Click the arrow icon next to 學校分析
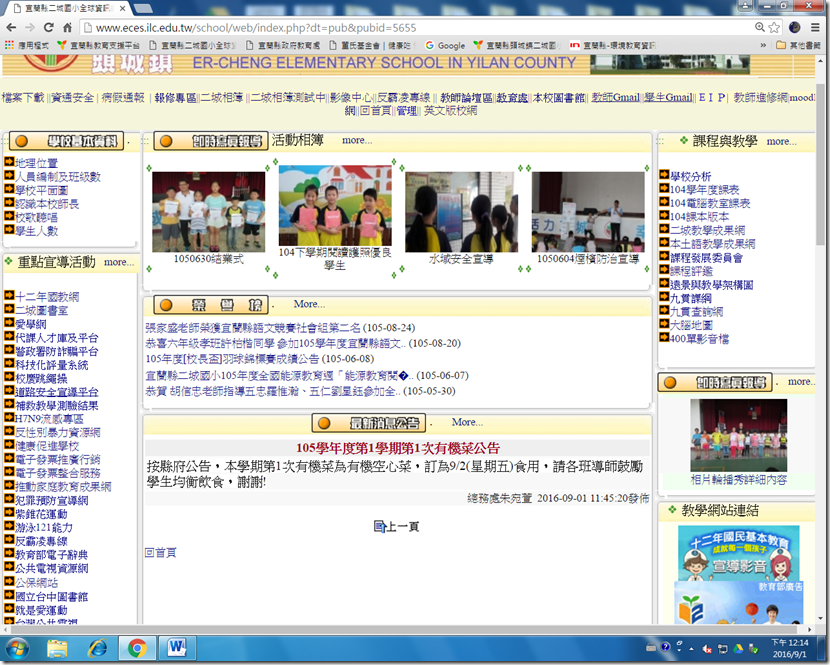The image size is (830, 665). pyautogui.click(x=664, y=174)
